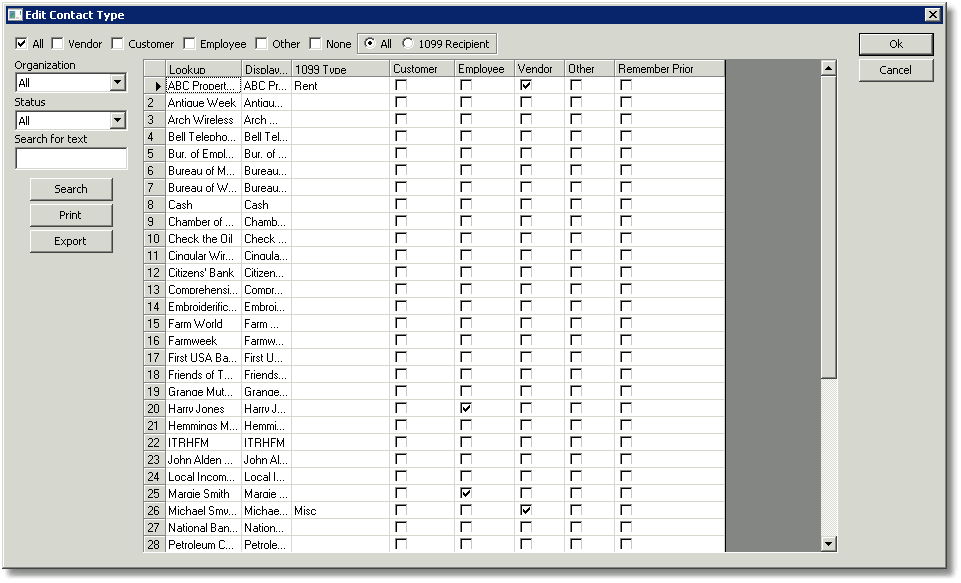Check Vendor for Petroleum C... row
961x583 pixels.
tap(526, 544)
